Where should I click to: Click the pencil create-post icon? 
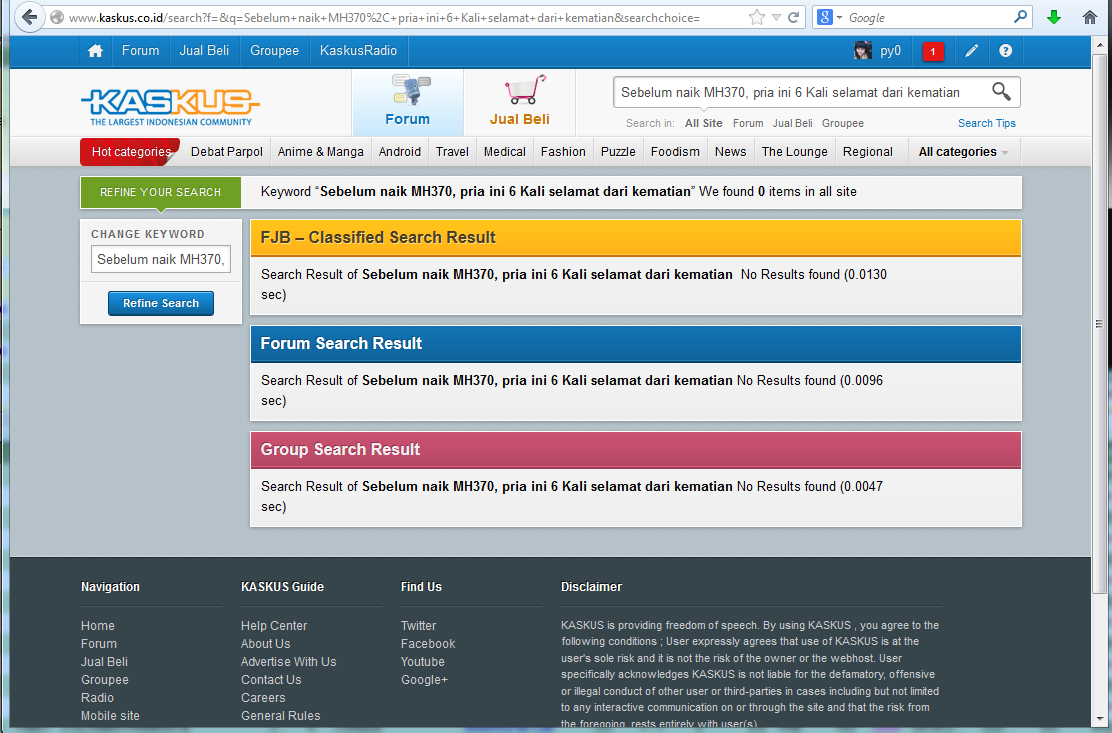972,50
